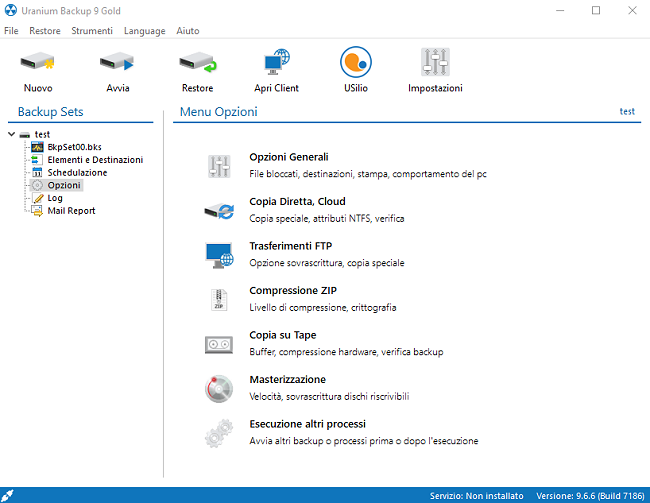The image size is (650, 503).
Task: Click the Schedulazione calendar icon
Action: tap(37, 173)
